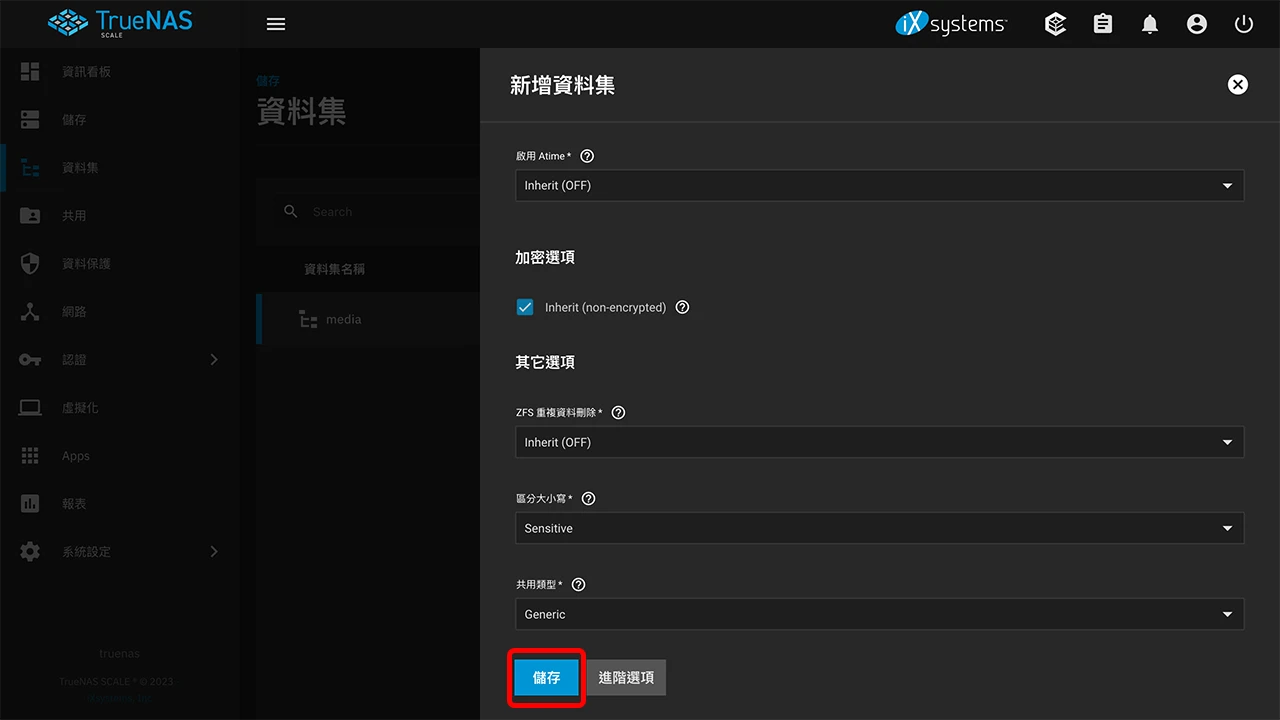
Task: Select 虛擬化 from the sidebar menu
Action: coord(30,407)
